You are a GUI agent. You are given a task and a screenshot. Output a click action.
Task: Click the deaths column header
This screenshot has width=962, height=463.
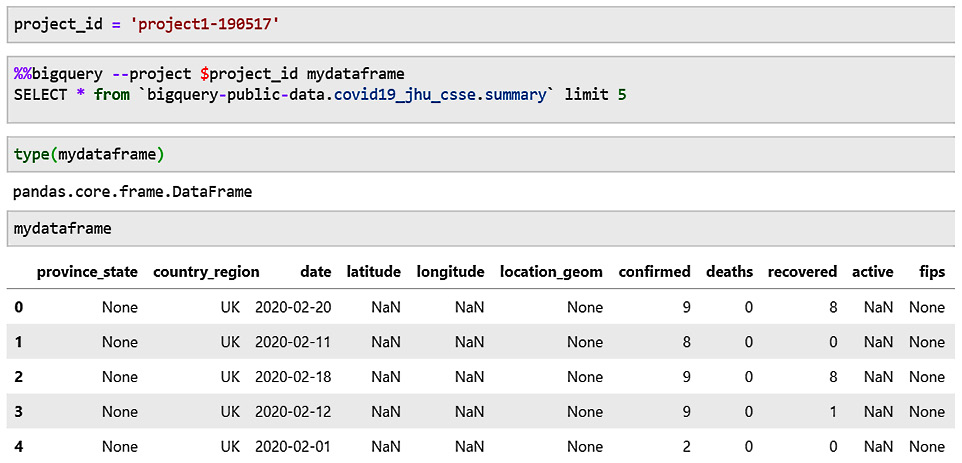click(x=729, y=272)
